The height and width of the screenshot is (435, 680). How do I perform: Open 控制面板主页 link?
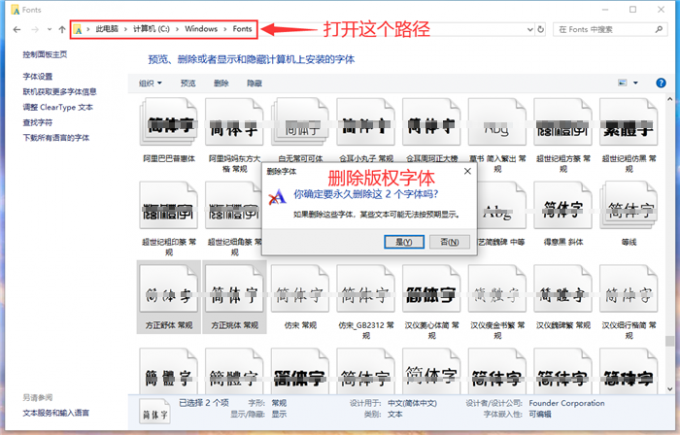pos(45,54)
